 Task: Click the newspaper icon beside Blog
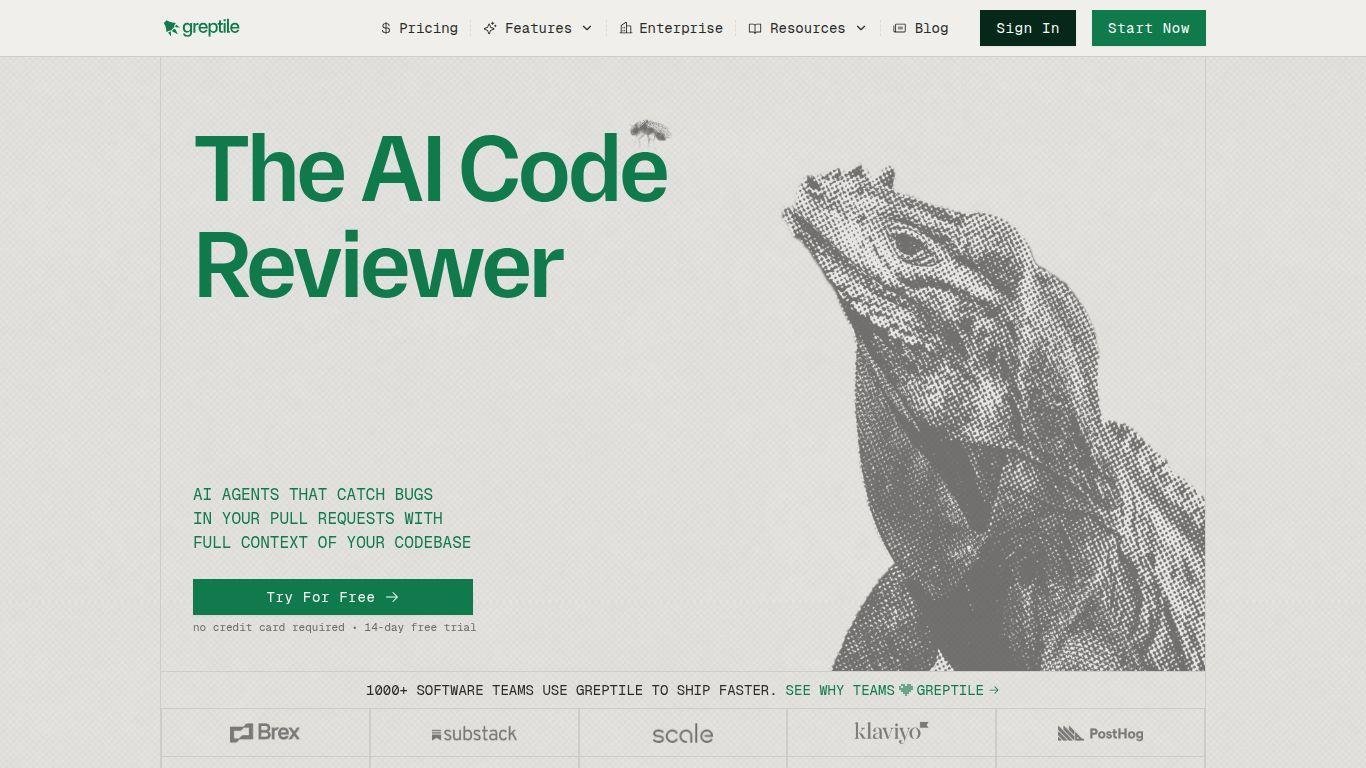click(x=899, y=28)
